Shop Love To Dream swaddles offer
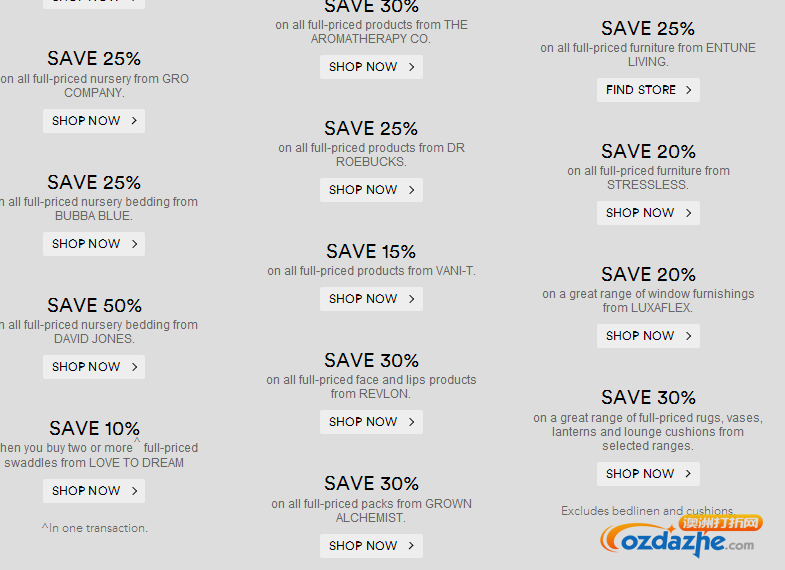This screenshot has height=570, width=785. (x=94, y=491)
